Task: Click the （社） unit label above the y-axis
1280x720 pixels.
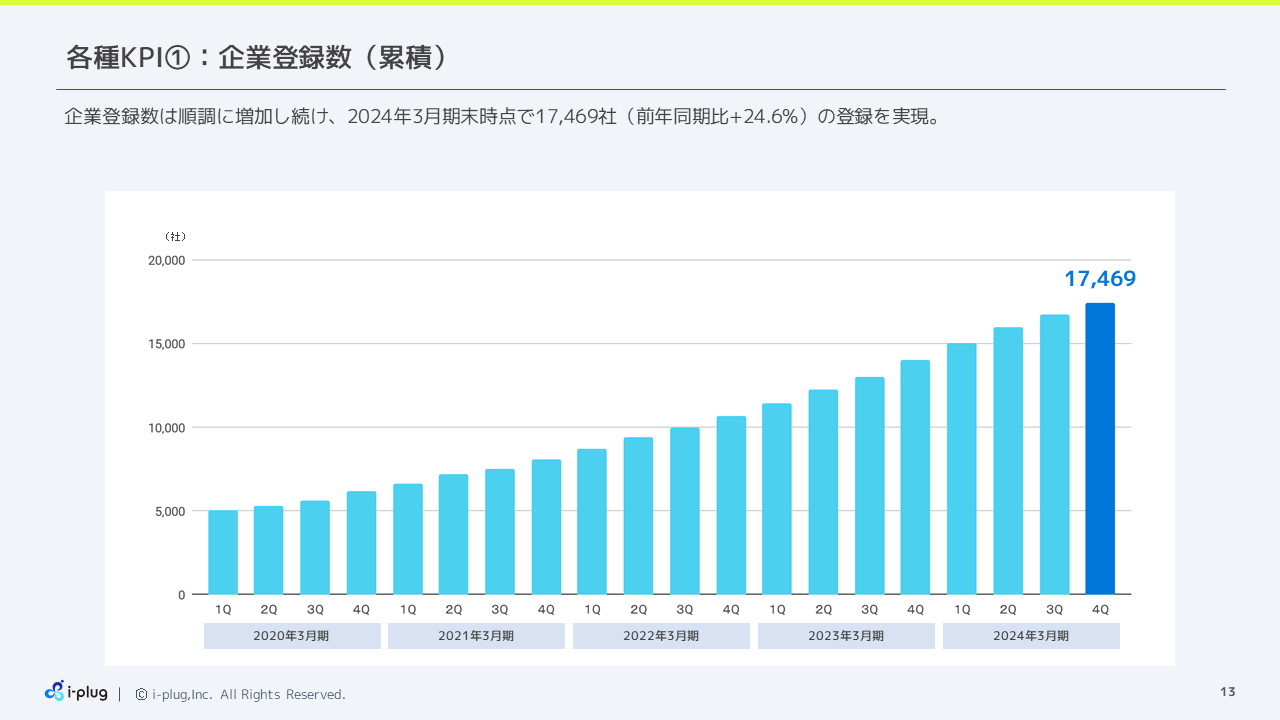Action: 175,237
